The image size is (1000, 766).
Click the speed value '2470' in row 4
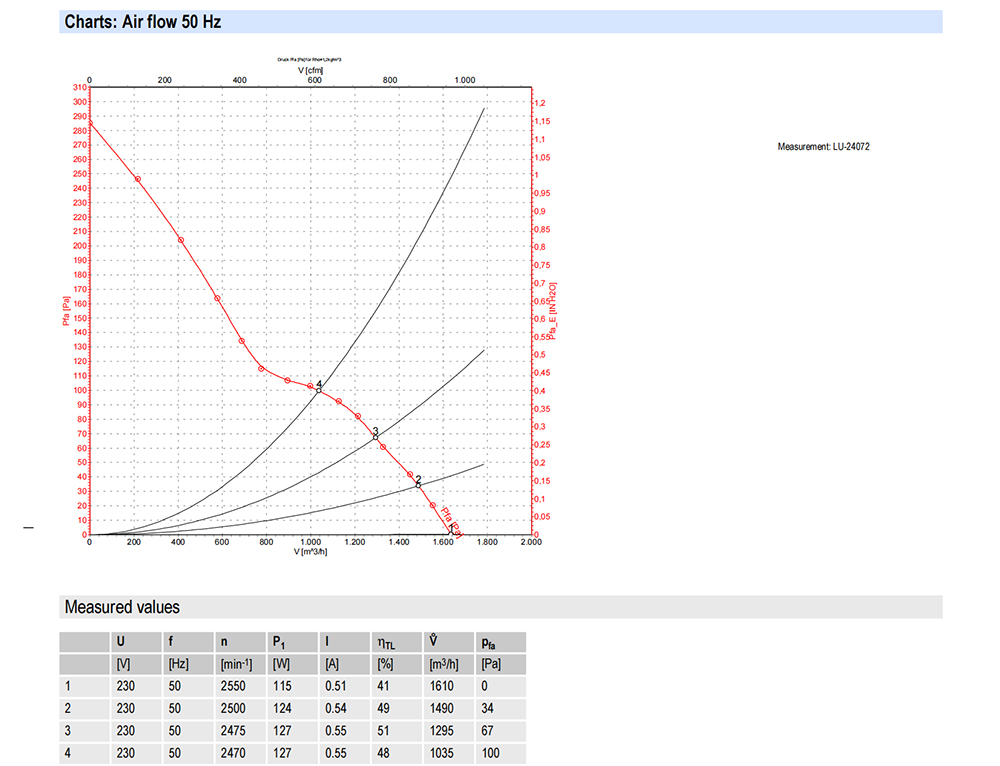tap(233, 753)
